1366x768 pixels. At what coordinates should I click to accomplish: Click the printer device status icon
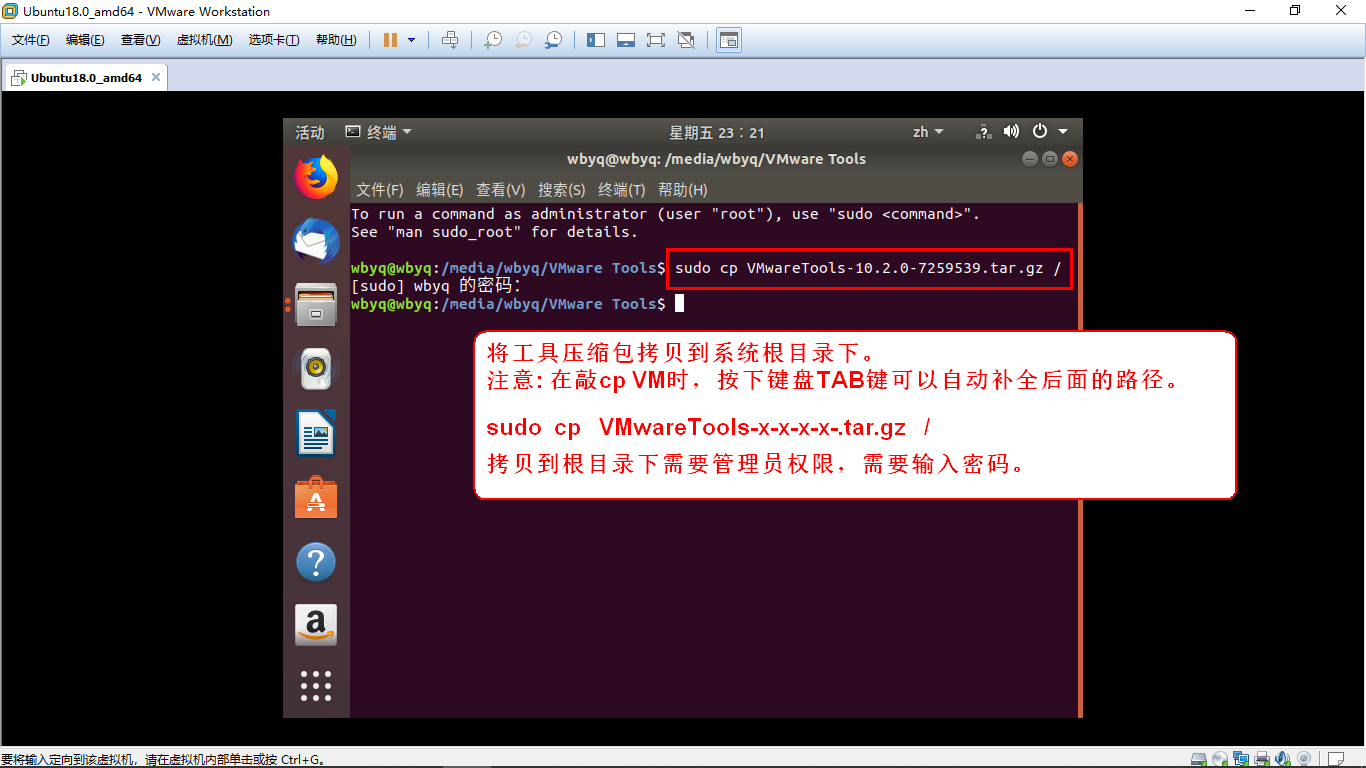click(x=1261, y=758)
